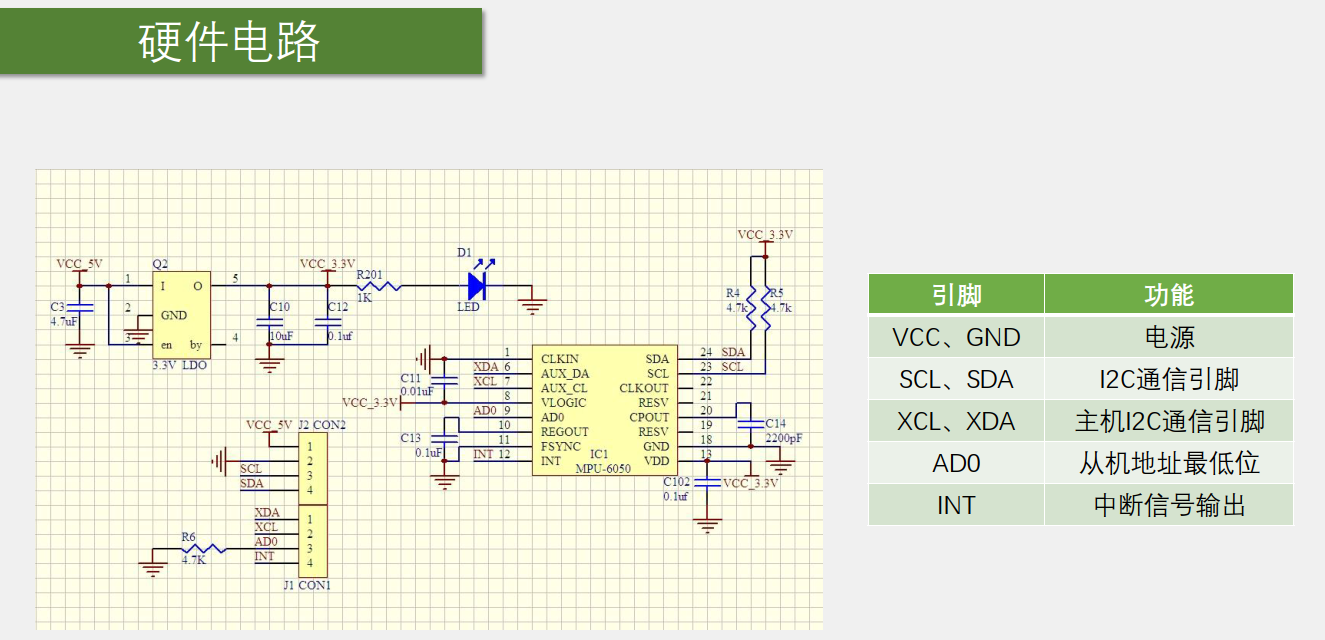Click the J1 CON1 connector block
The image size is (1325, 640).
(x=310, y=540)
